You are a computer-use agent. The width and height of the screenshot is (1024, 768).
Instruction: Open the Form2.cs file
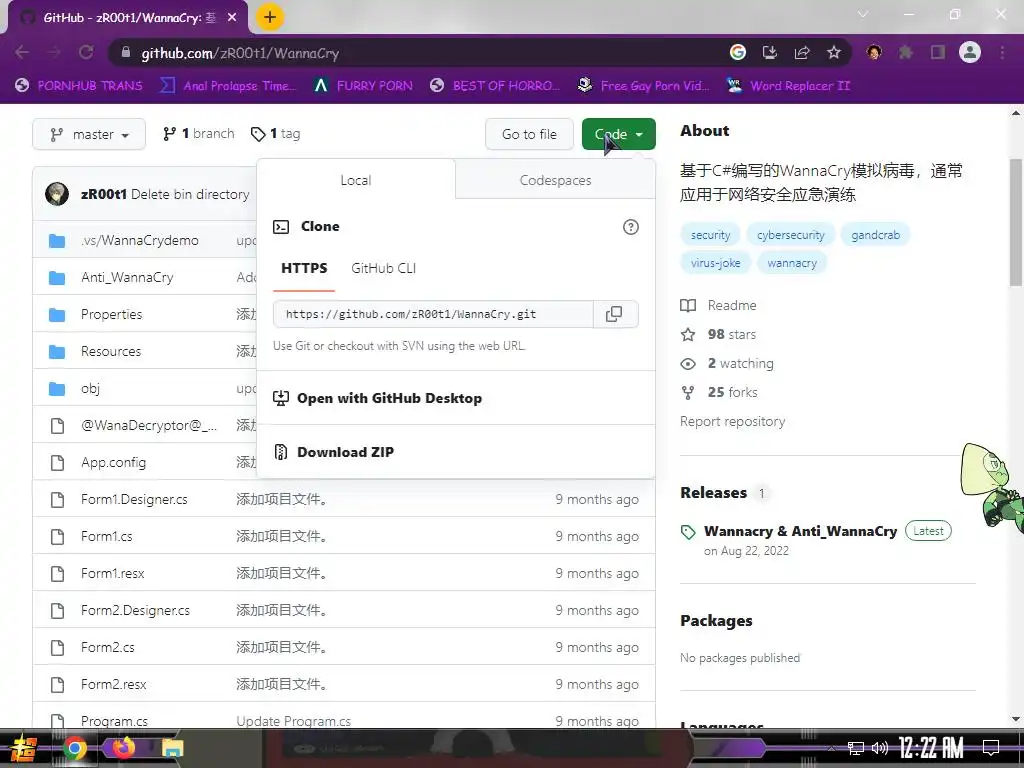click(108, 647)
